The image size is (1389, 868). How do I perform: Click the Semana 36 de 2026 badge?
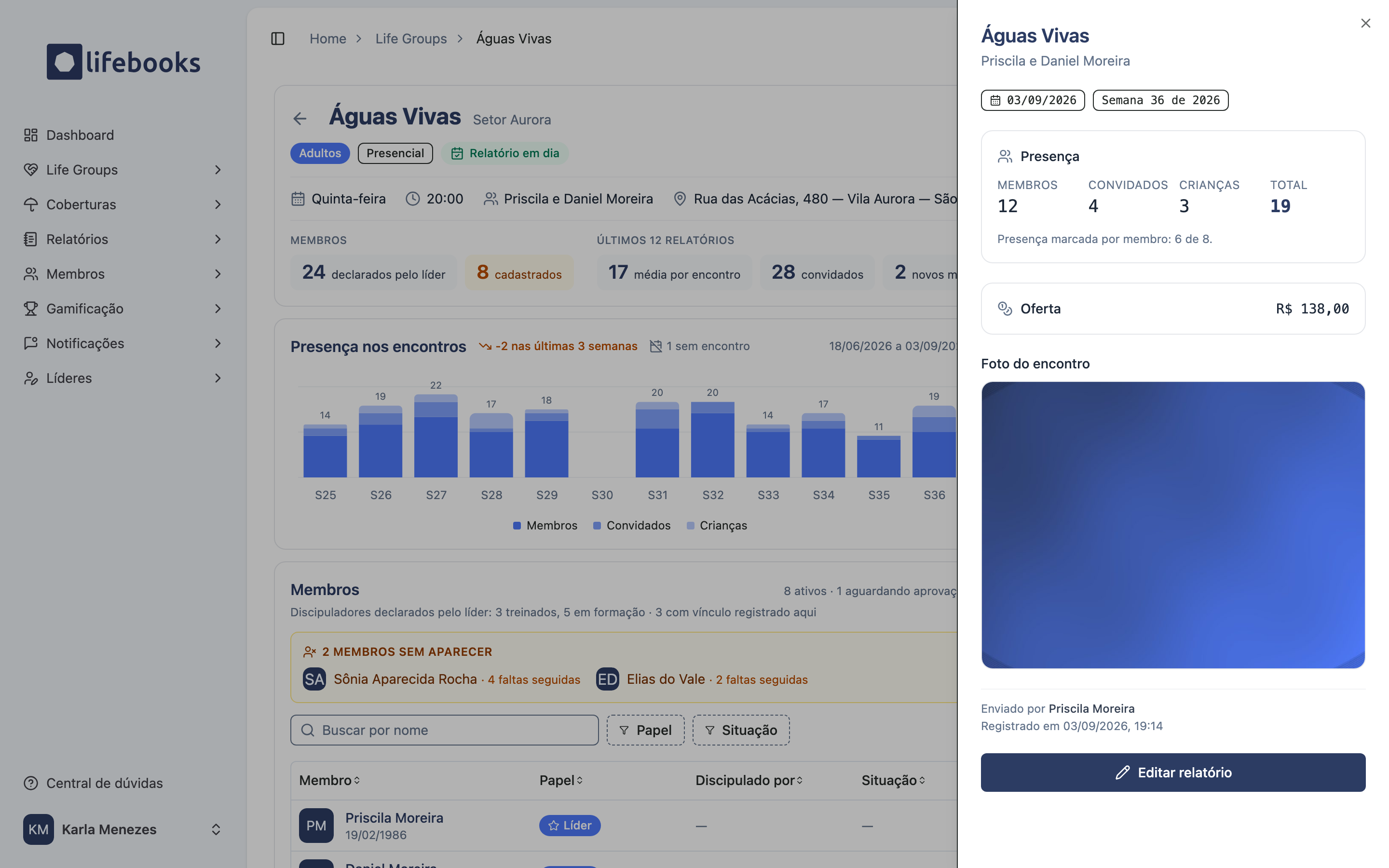[1160, 100]
